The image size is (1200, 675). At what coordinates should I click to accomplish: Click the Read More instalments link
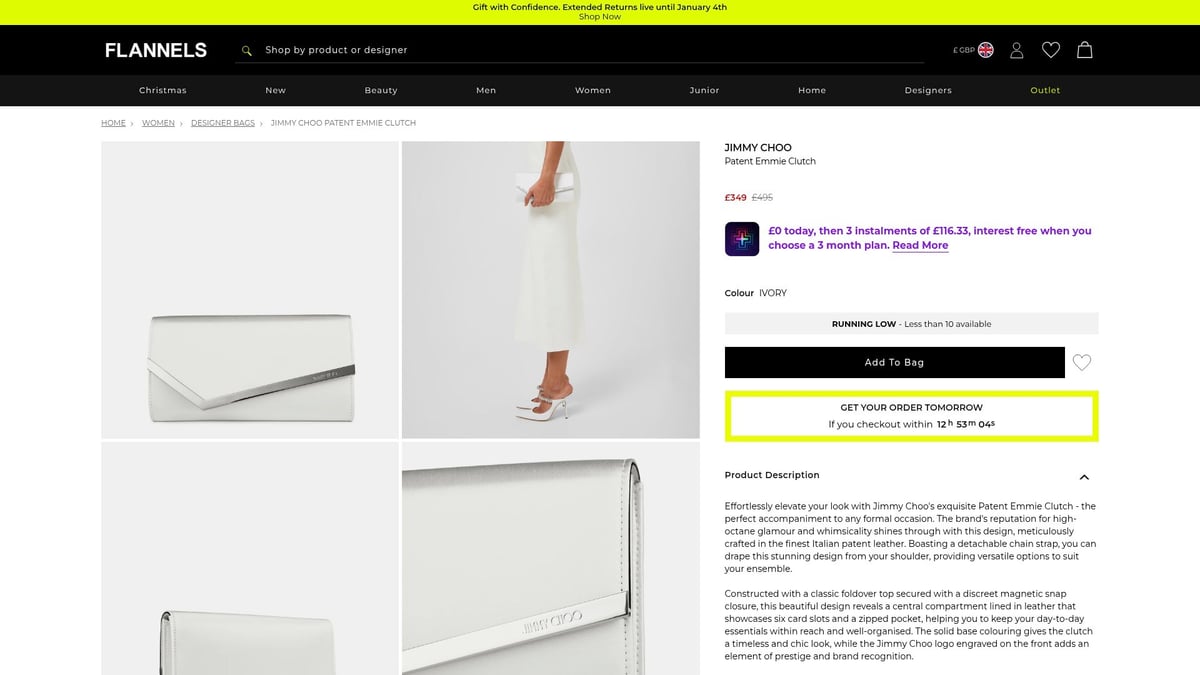tap(920, 246)
